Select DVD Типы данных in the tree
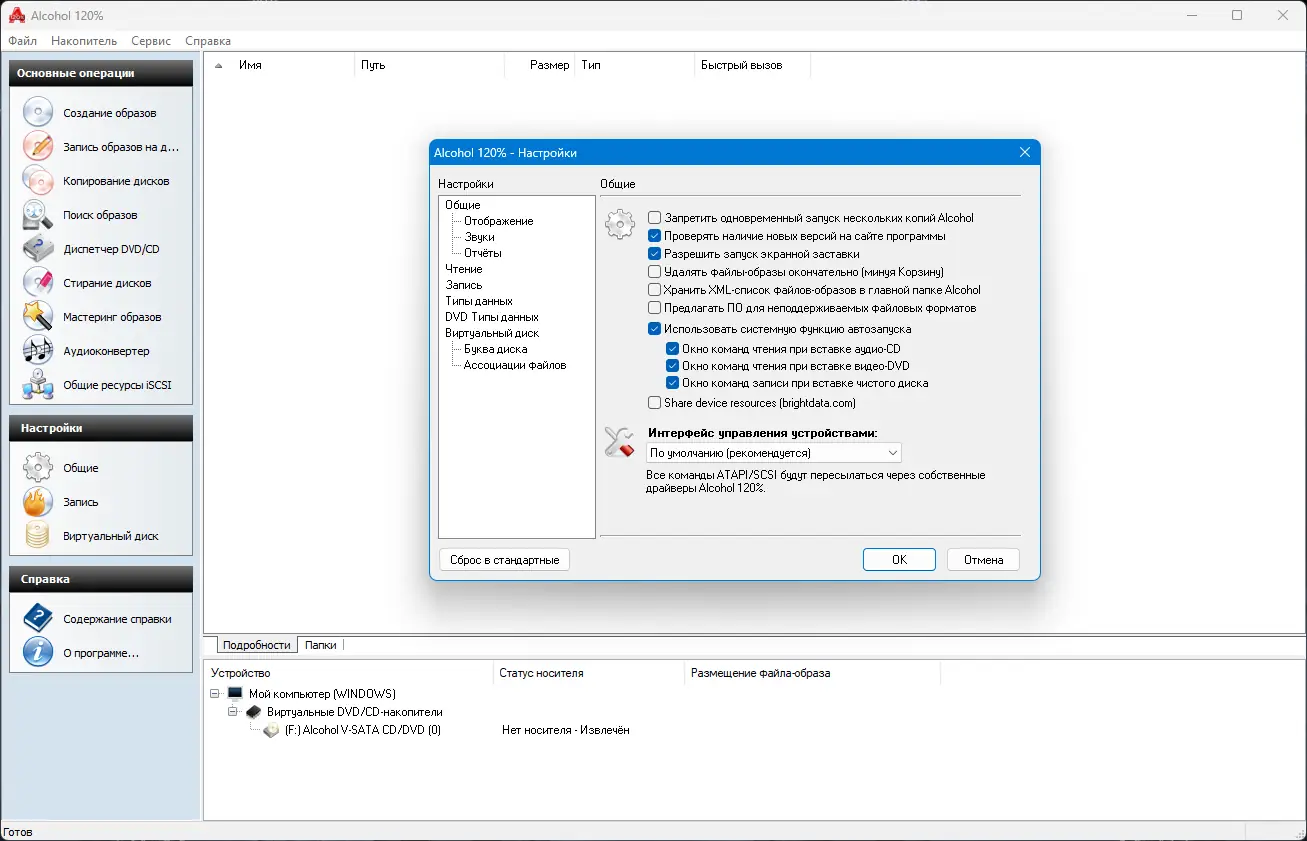 [x=492, y=317]
